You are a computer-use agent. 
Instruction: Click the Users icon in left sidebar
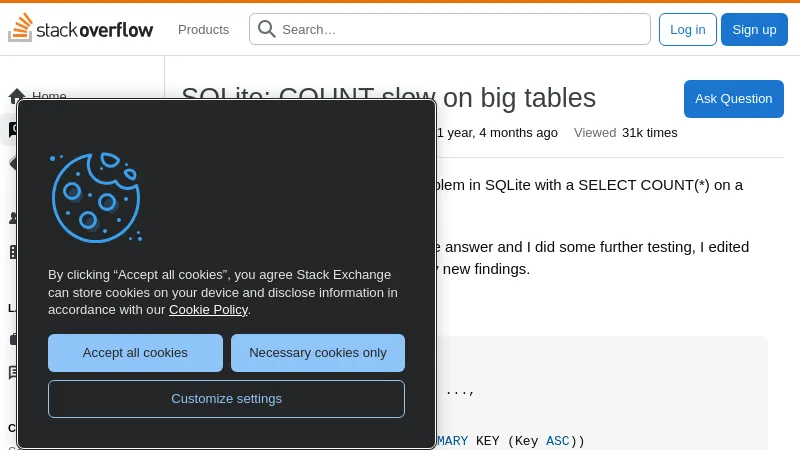pyautogui.click(x=11, y=218)
